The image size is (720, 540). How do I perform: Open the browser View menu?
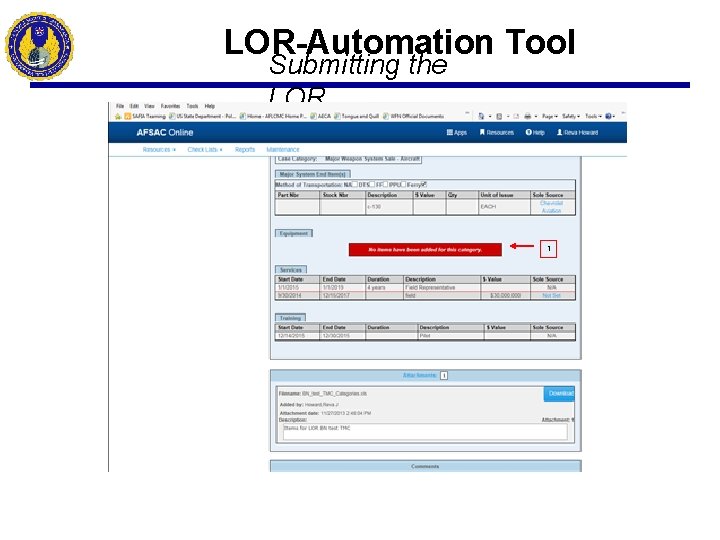click(149, 106)
